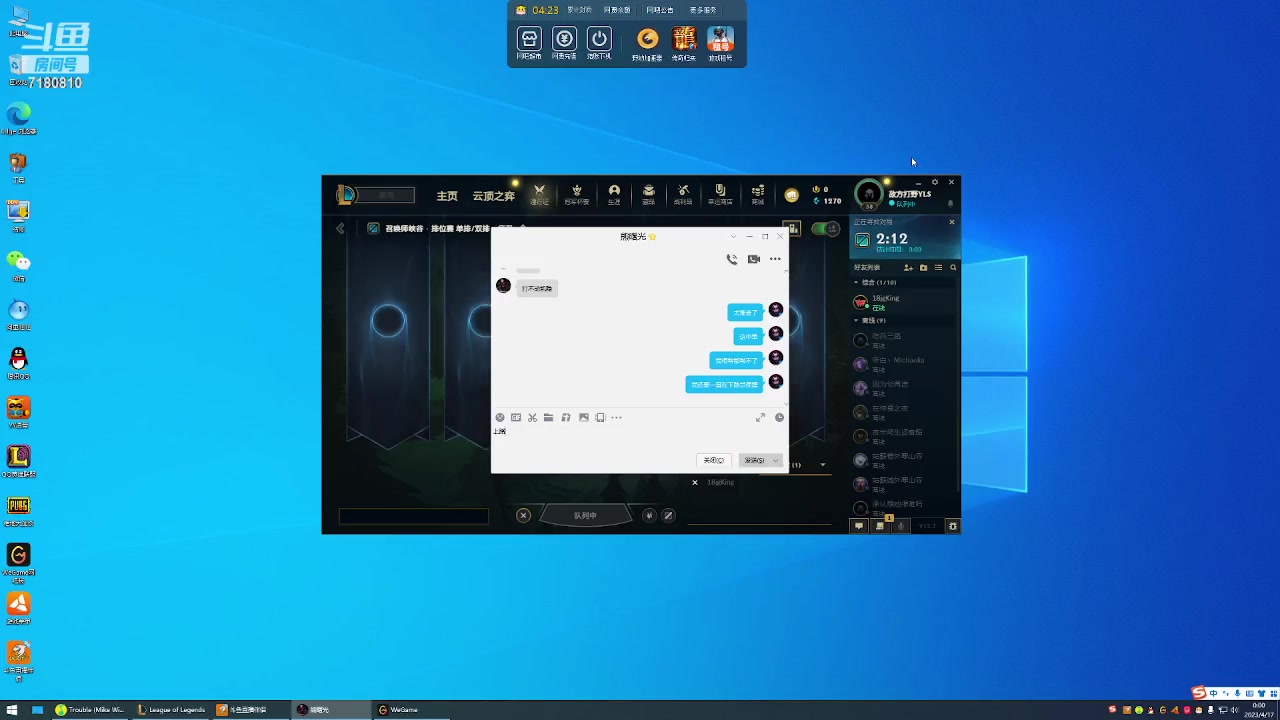Open the fourth text tab in top widget

[x=703, y=10]
